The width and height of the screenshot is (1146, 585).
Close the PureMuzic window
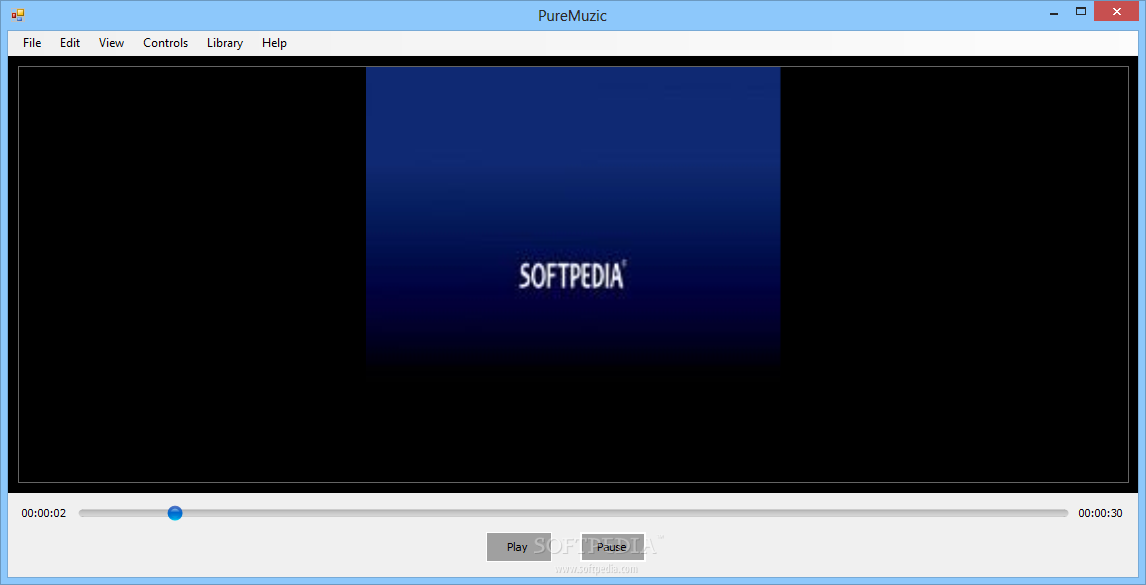point(1116,12)
